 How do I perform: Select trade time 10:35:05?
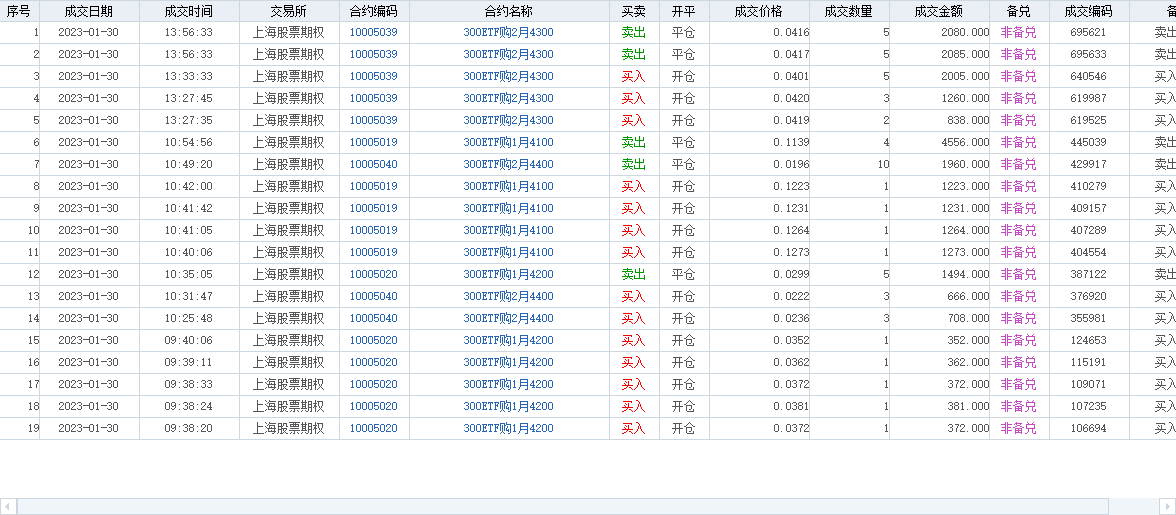pos(188,274)
